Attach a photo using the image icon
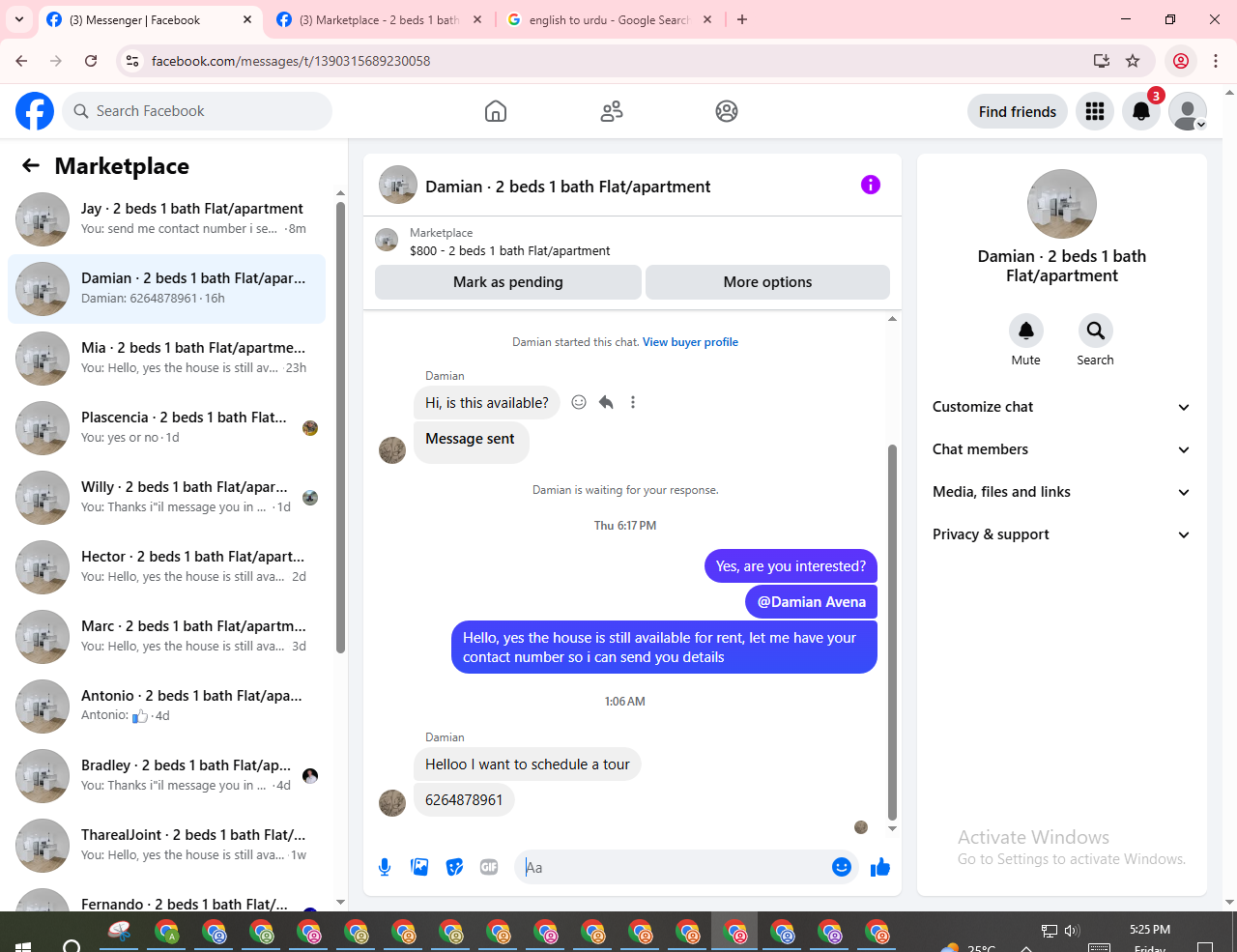This screenshot has height=952, width=1237. [419, 867]
